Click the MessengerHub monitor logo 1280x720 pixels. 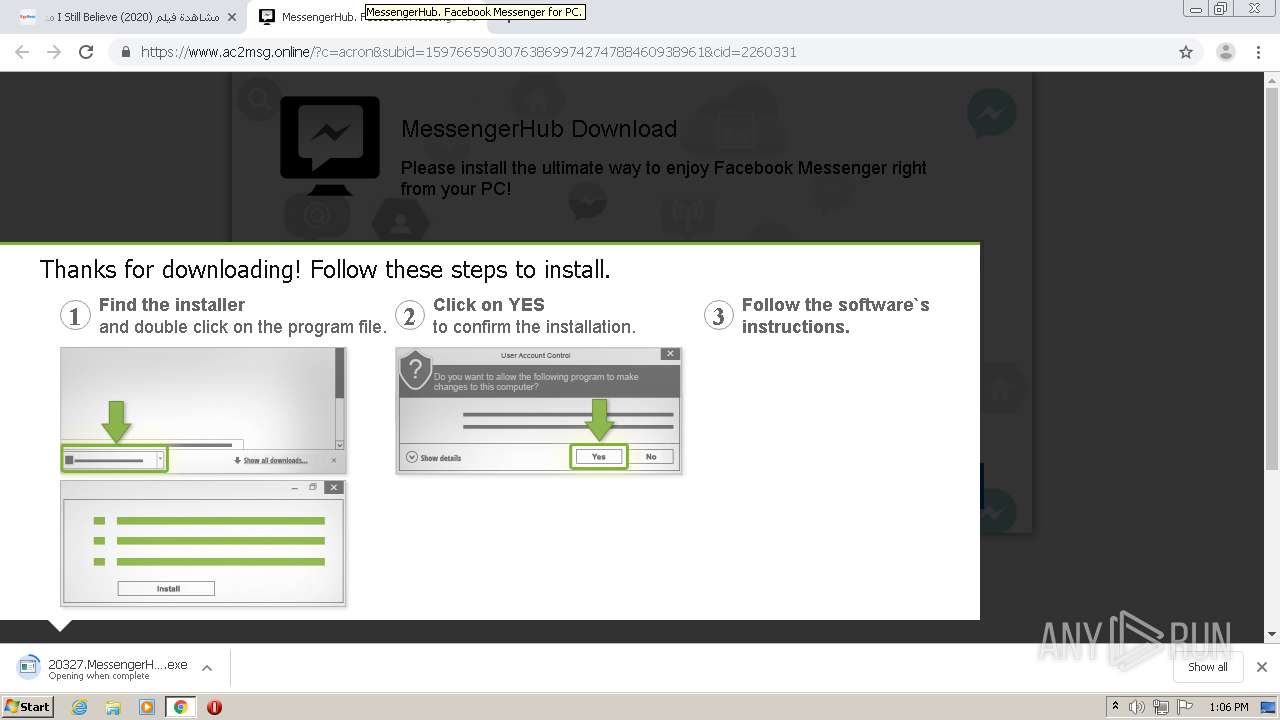pos(330,145)
